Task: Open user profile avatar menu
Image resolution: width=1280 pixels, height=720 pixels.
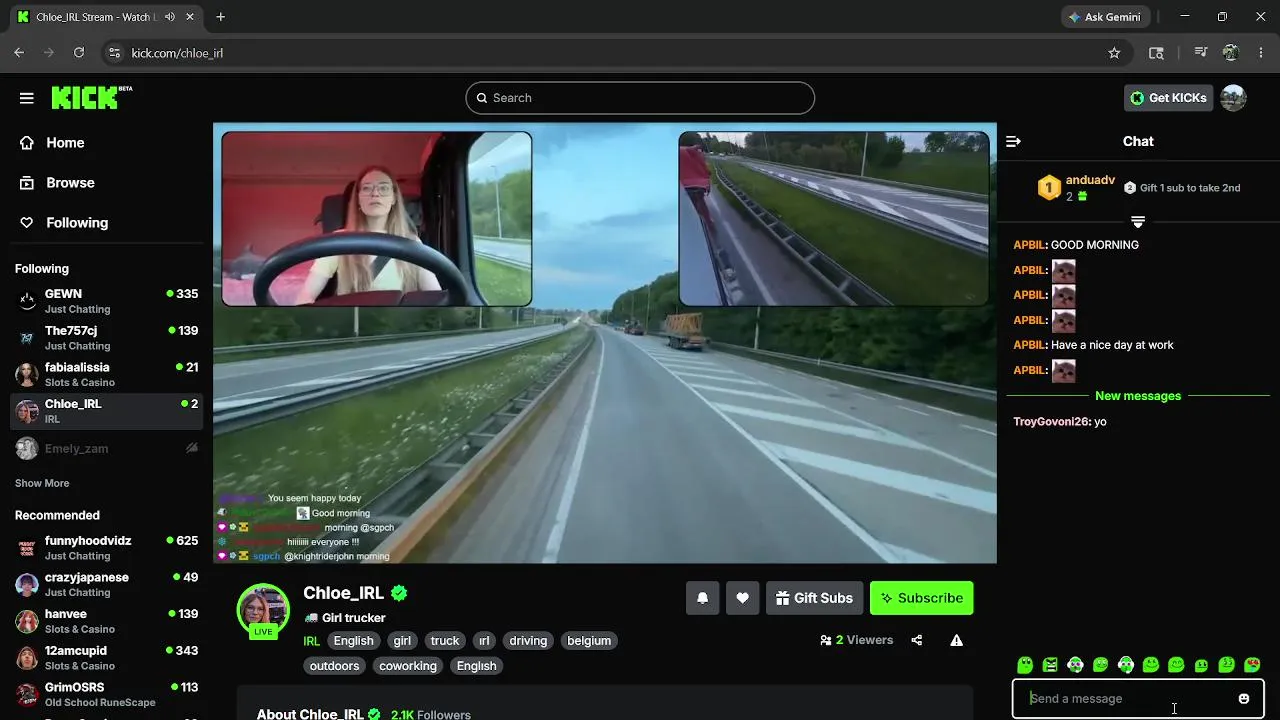Action: point(1233,98)
